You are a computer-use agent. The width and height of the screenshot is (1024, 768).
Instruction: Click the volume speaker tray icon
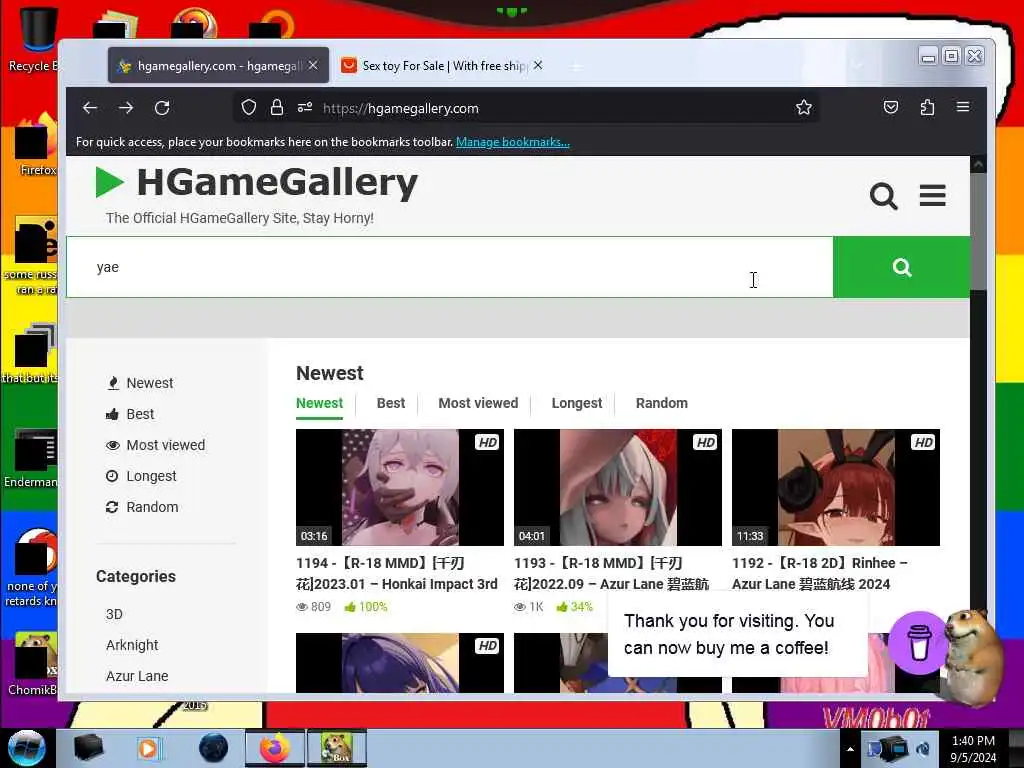pyautogui.click(x=923, y=748)
